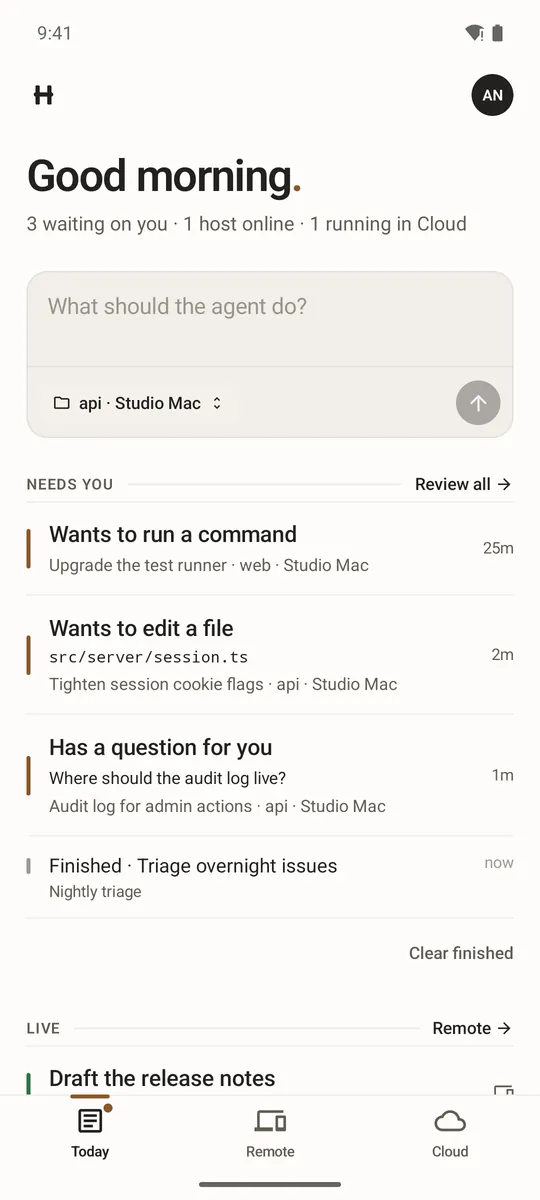Screen dimensions: 540x1200
Task: Tap the Wi-Fi status icon in the status bar
Action: click(474, 33)
